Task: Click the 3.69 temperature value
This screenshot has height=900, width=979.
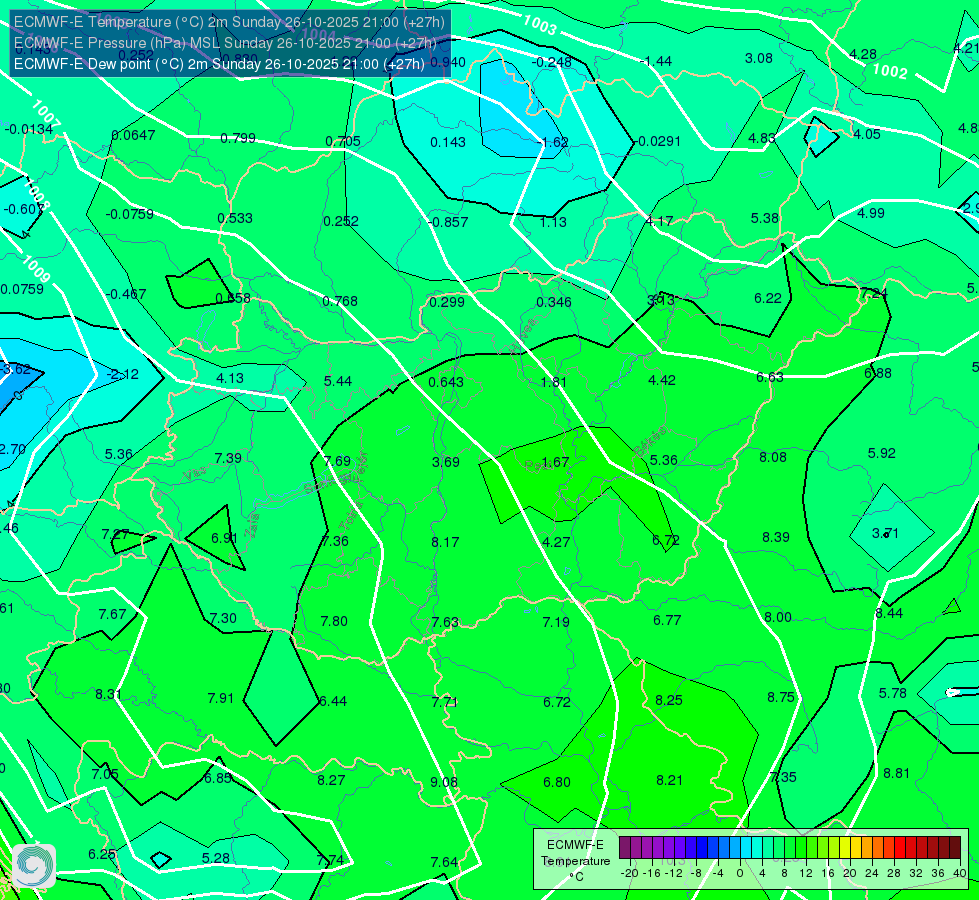Action: click(x=446, y=462)
